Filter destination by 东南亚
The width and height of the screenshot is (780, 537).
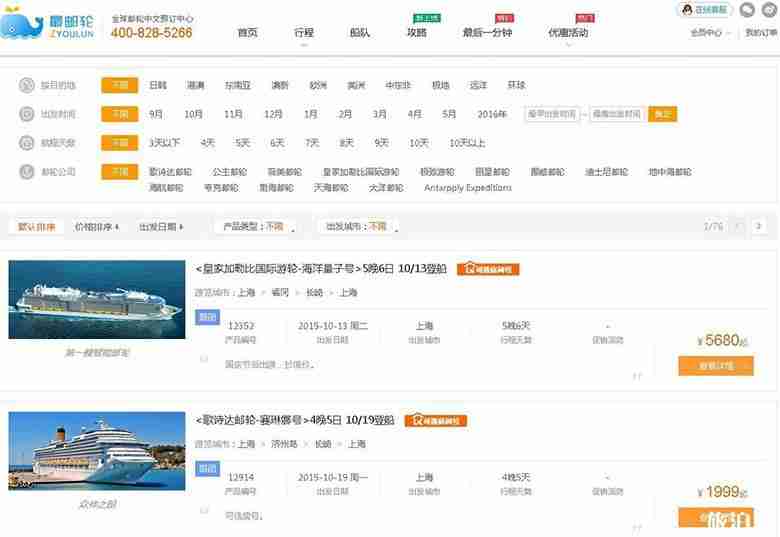[237, 85]
